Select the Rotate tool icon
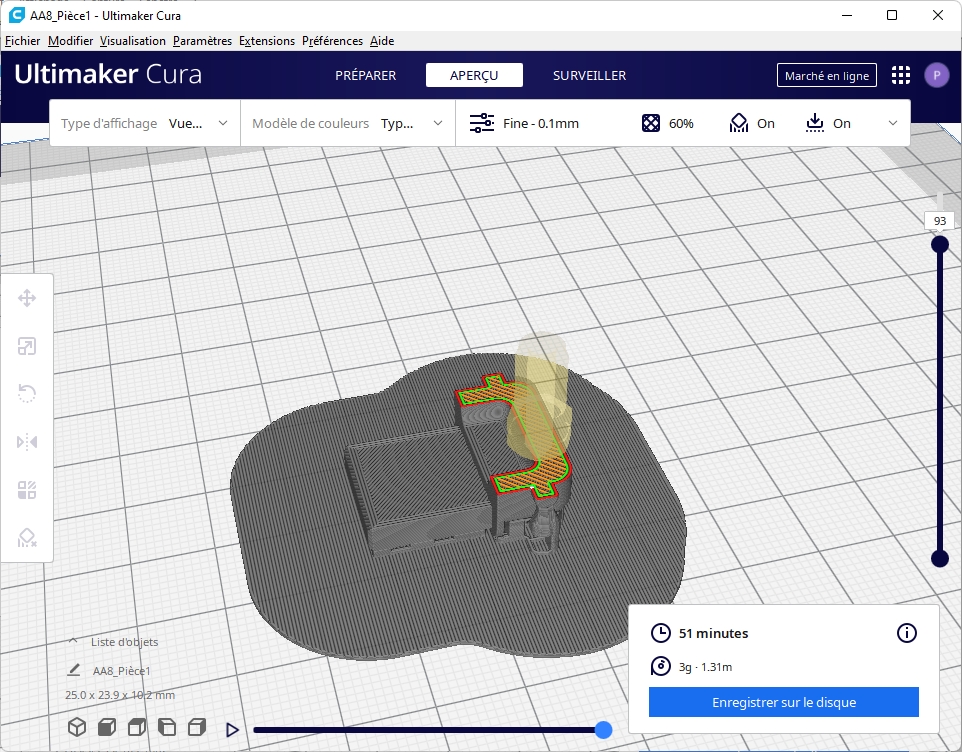The image size is (962, 752). (27, 393)
